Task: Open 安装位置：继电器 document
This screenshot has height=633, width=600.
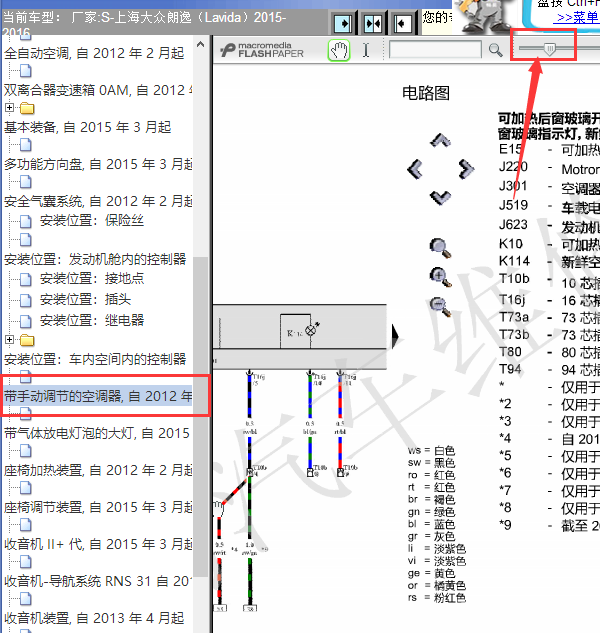Action: (92, 321)
